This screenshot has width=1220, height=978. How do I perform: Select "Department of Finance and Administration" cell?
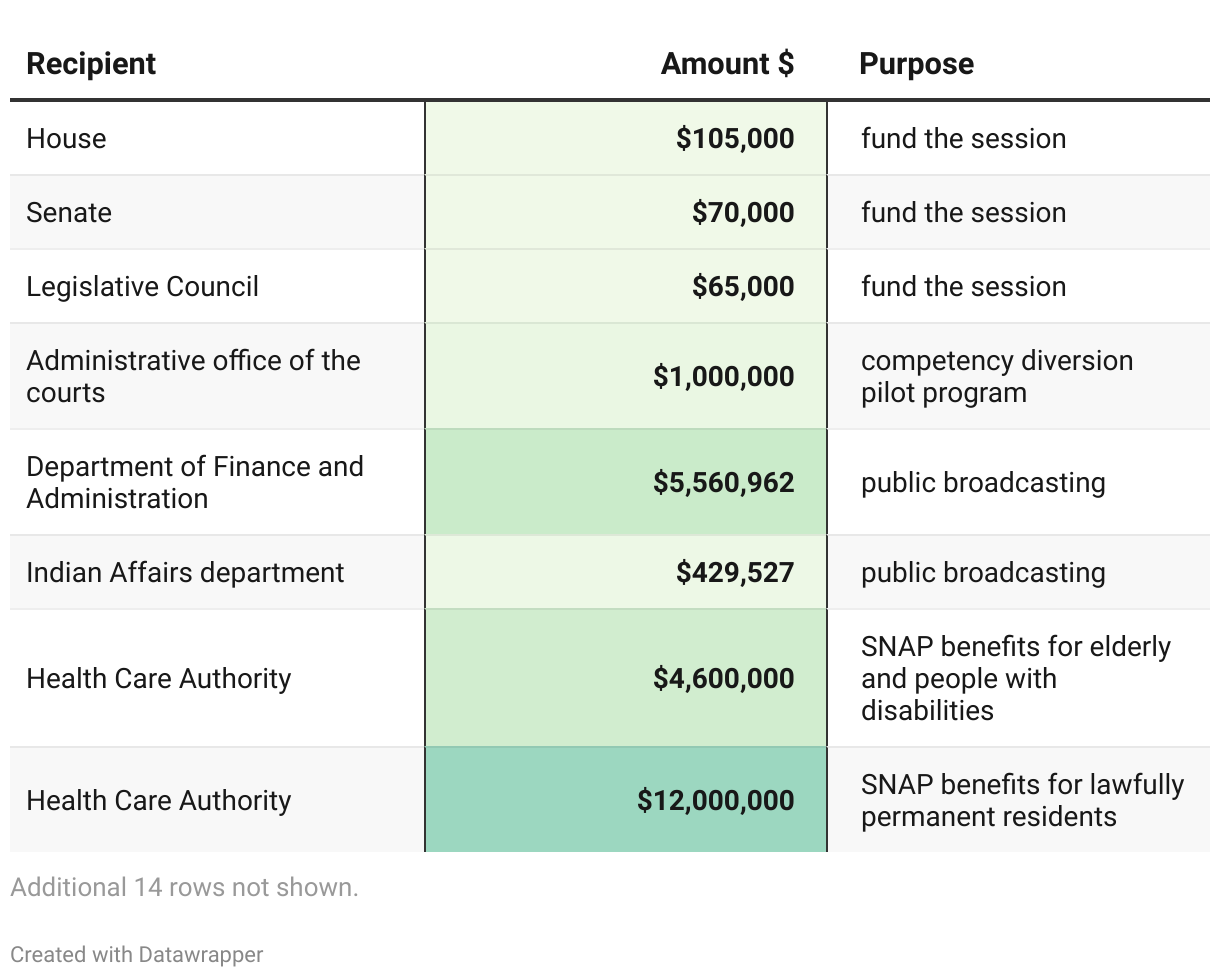click(x=195, y=482)
